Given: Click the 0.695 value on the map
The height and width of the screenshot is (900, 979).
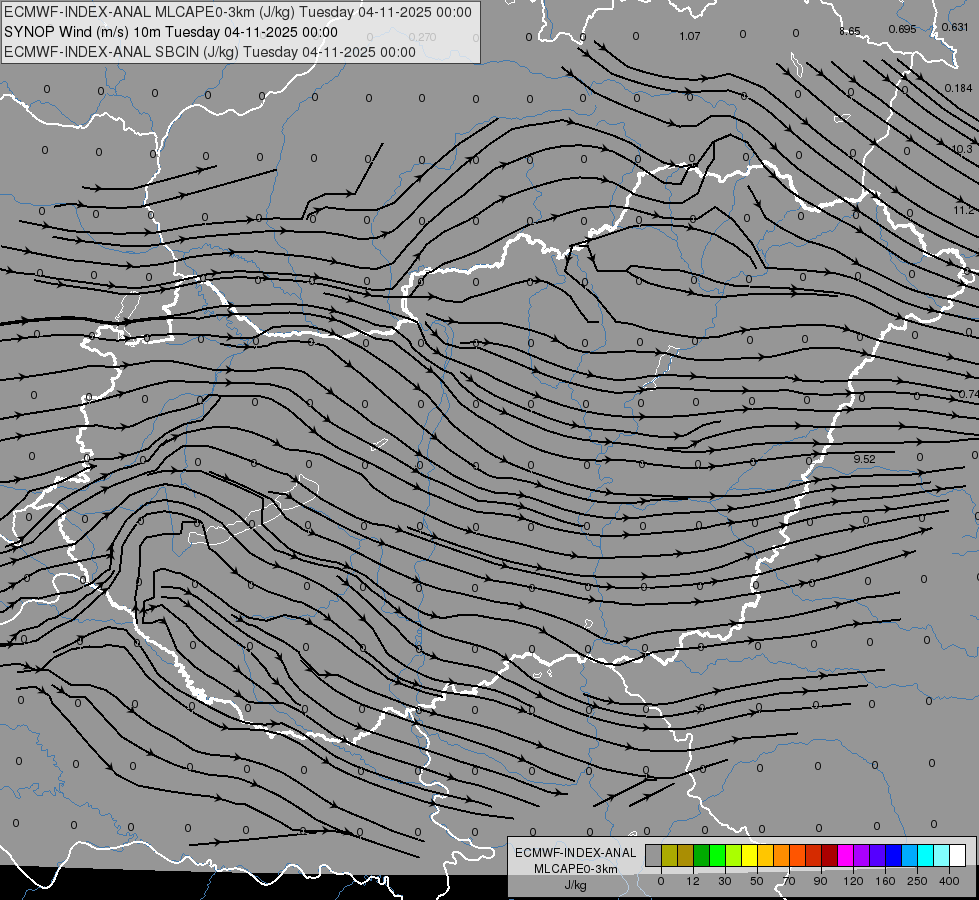Looking at the screenshot, I should [902, 29].
